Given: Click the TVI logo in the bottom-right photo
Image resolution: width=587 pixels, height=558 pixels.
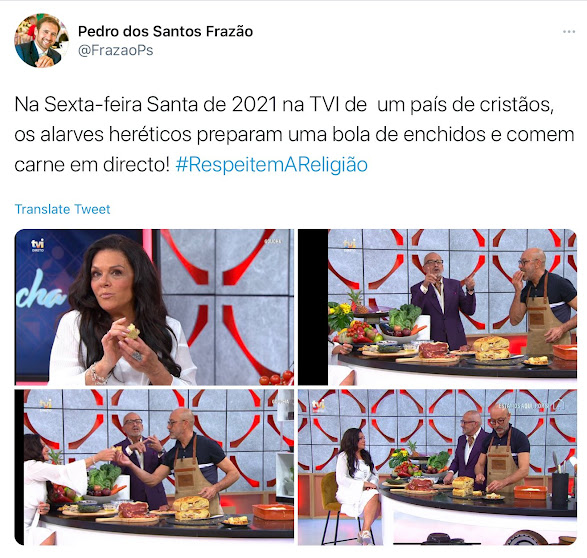Looking at the screenshot, I should coord(319,405).
